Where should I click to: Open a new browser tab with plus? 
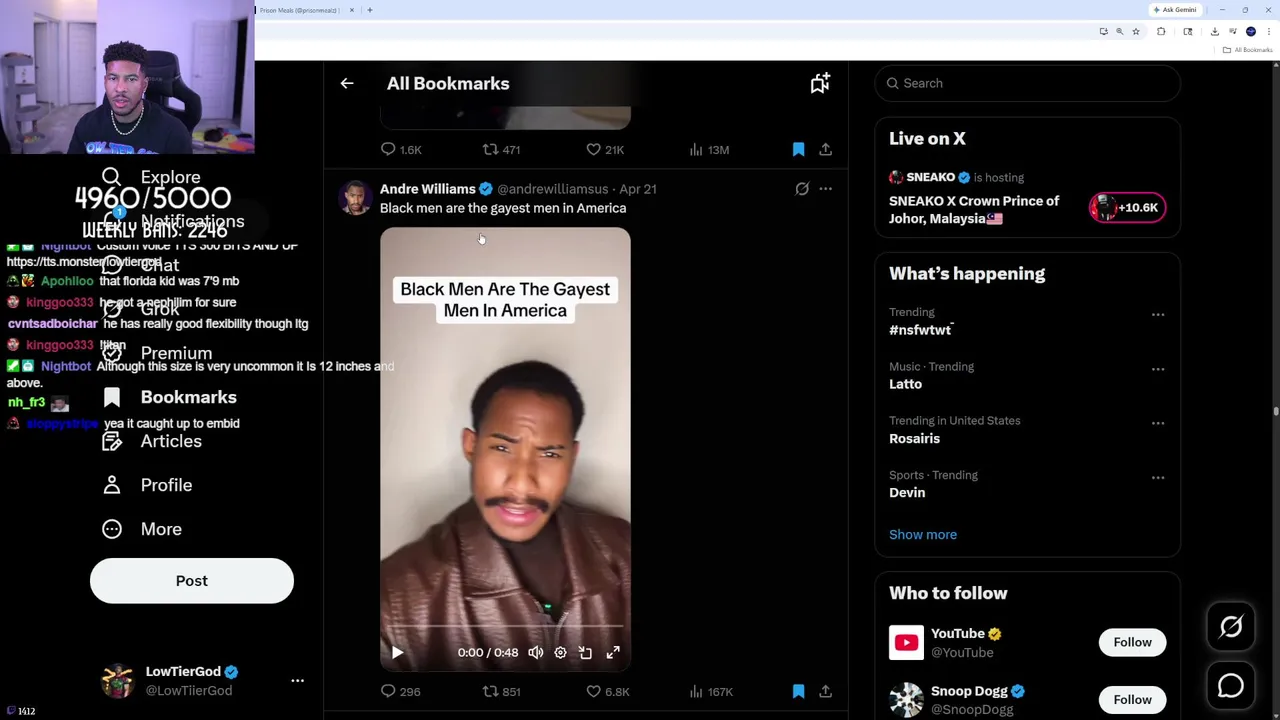370,10
